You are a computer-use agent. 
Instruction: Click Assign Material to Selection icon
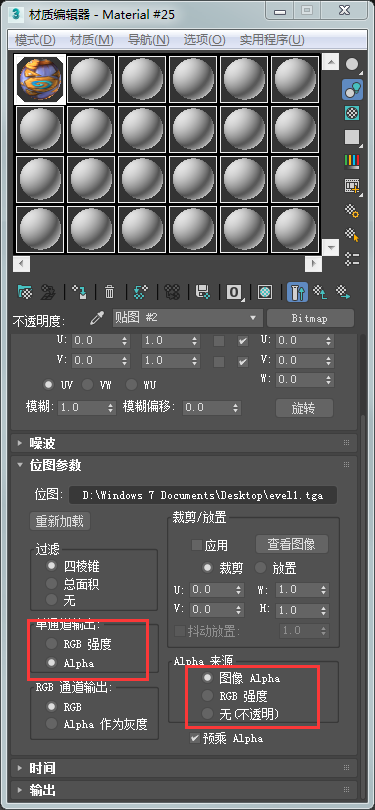(x=80, y=292)
